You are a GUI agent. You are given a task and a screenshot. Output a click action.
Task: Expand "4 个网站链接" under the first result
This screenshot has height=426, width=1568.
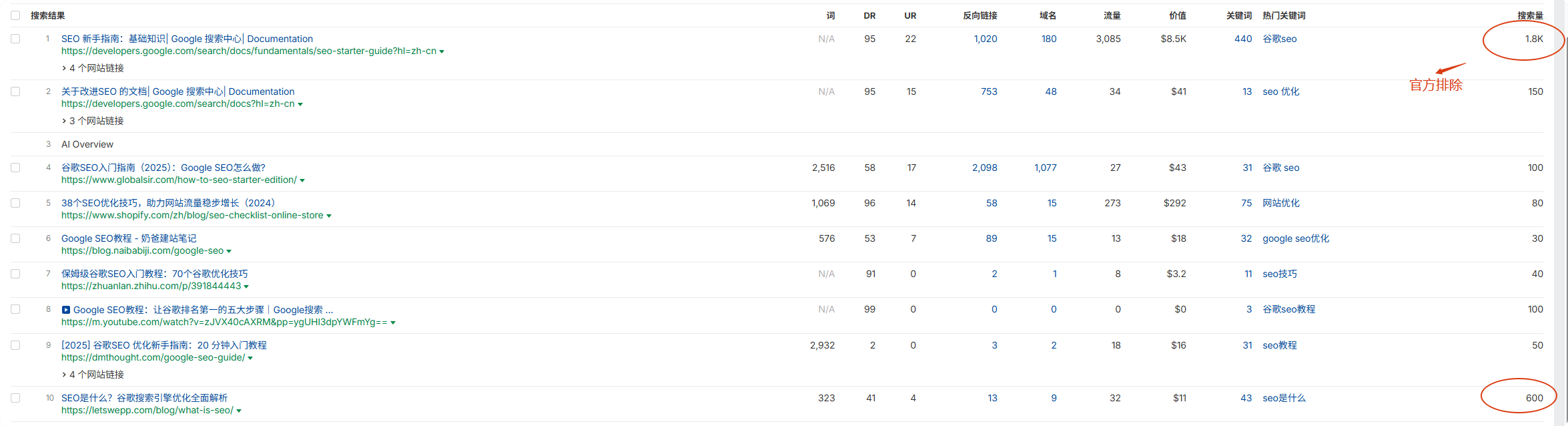(x=93, y=68)
